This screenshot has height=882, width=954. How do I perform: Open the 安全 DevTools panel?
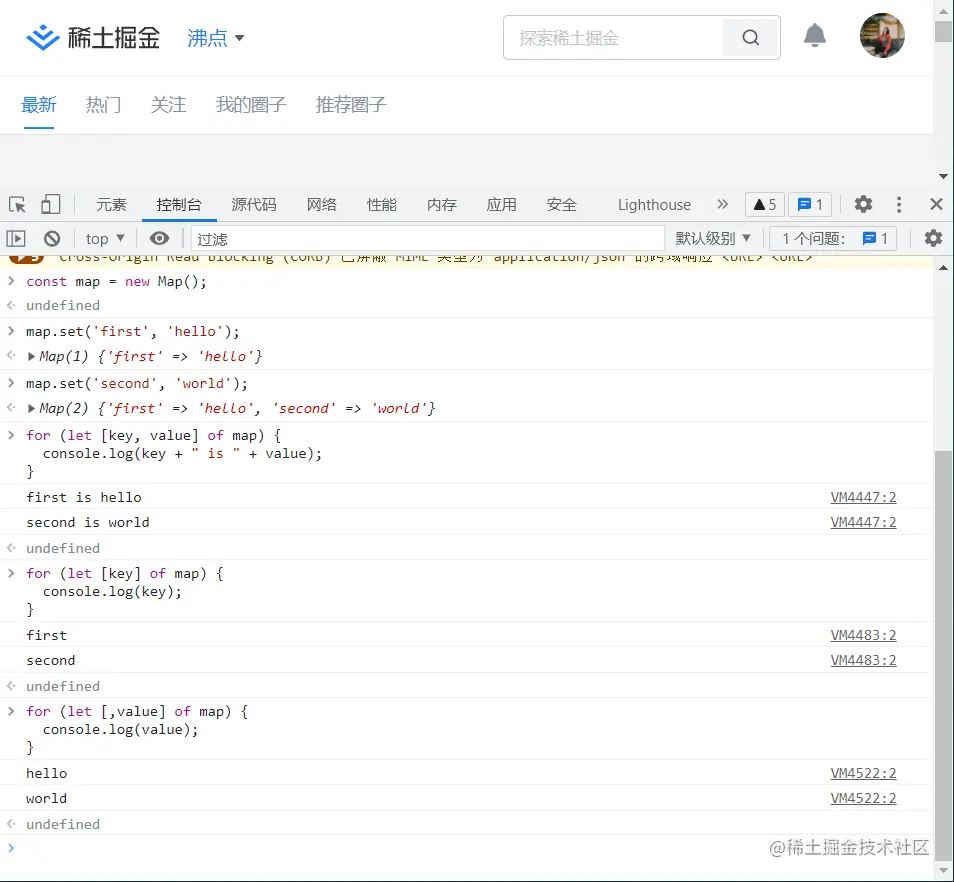(562, 204)
